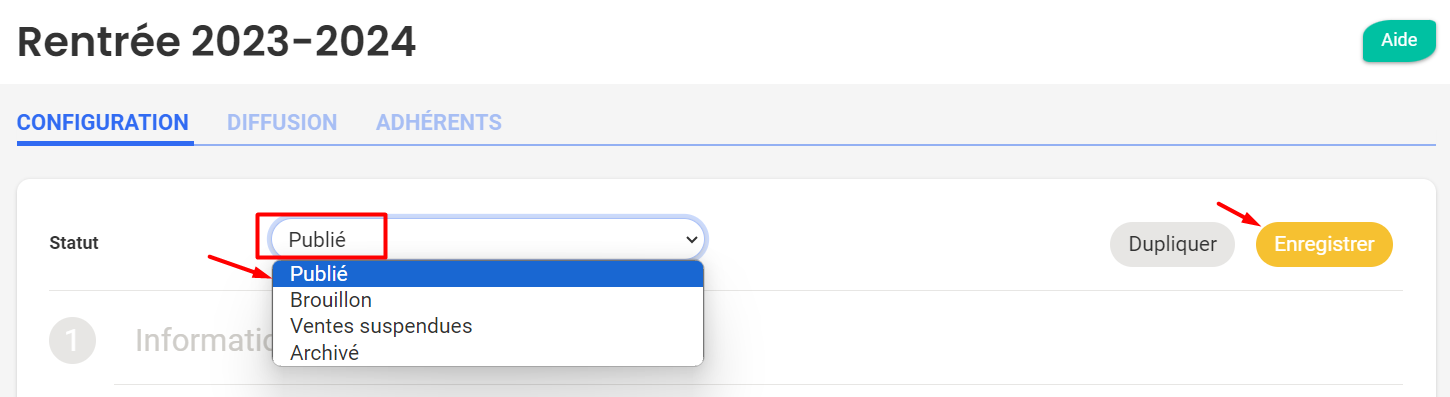Select the CONFIGURATION tab
This screenshot has height=397, width=1450.
coord(103,123)
